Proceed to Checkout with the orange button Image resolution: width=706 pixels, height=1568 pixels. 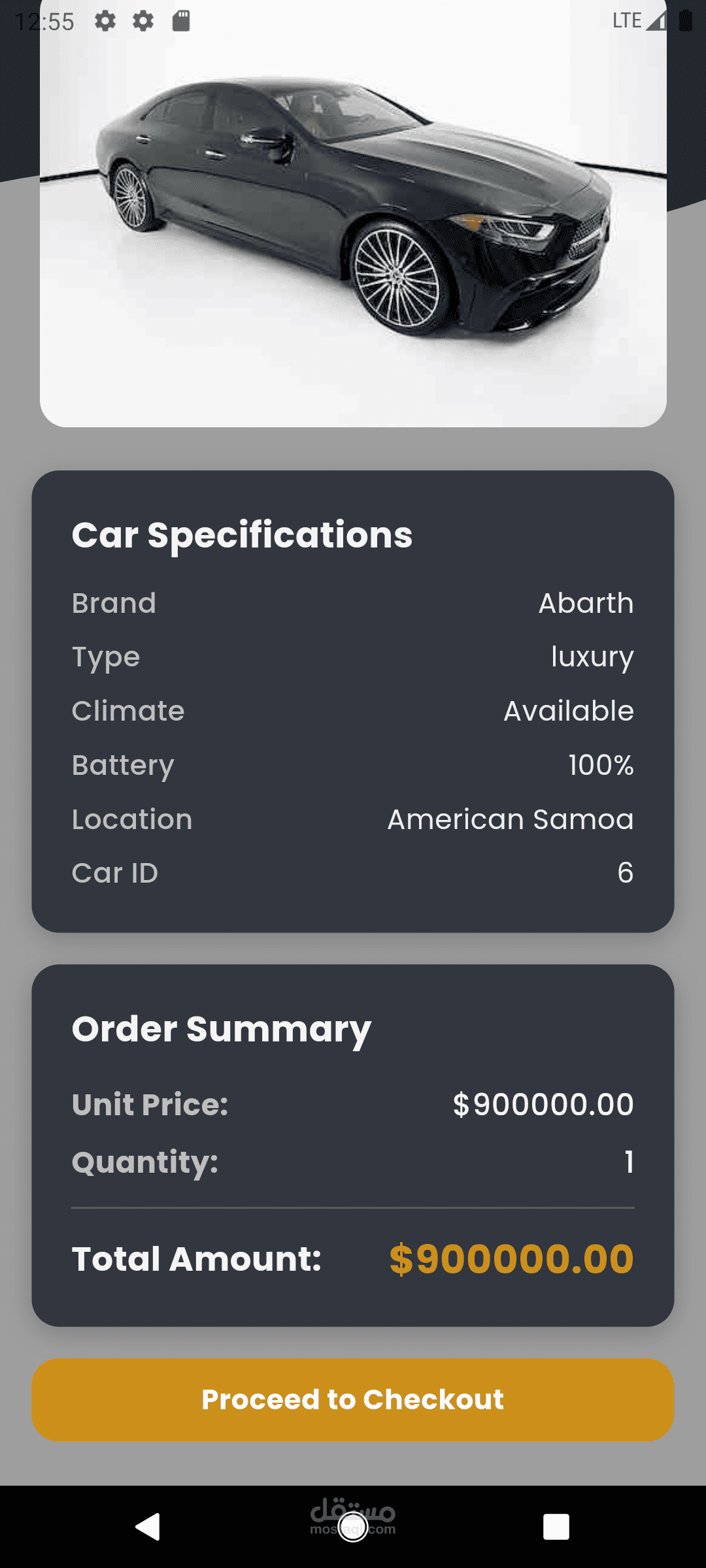353,1400
